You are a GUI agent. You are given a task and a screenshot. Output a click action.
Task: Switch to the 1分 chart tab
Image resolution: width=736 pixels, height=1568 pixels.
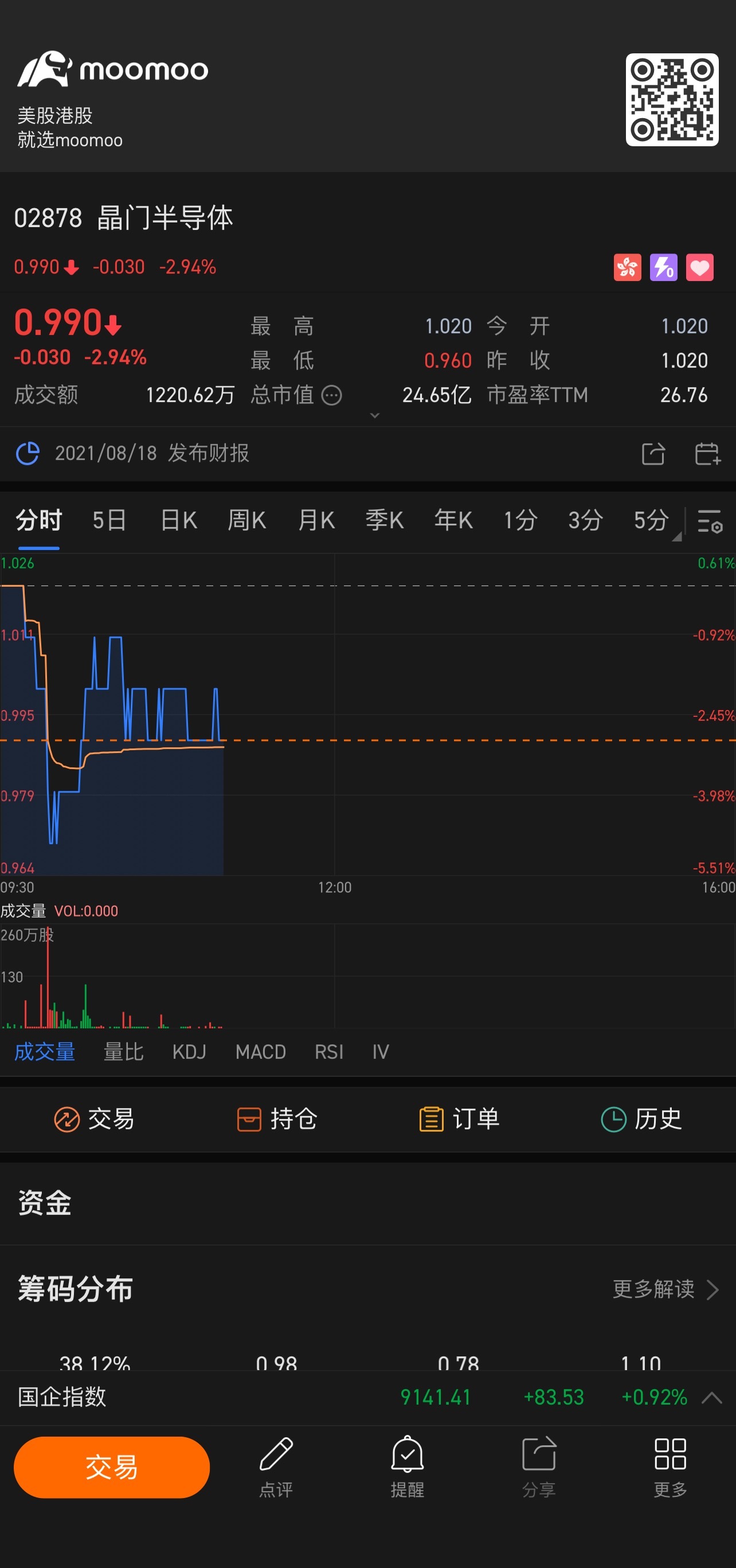[x=520, y=520]
